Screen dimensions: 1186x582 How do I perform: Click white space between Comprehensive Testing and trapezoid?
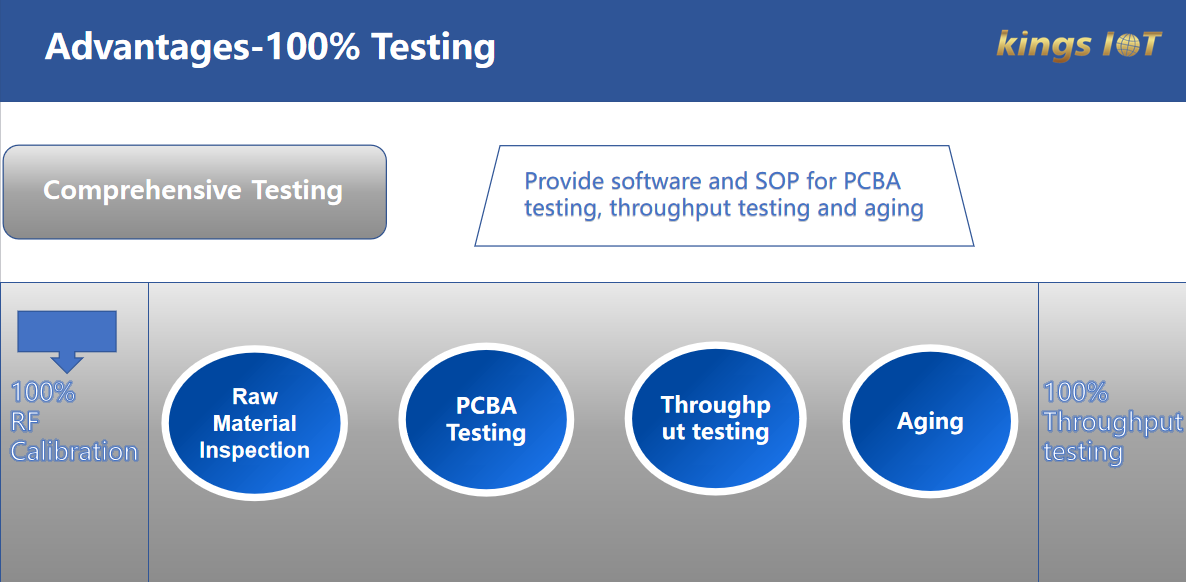[x=431, y=192]
